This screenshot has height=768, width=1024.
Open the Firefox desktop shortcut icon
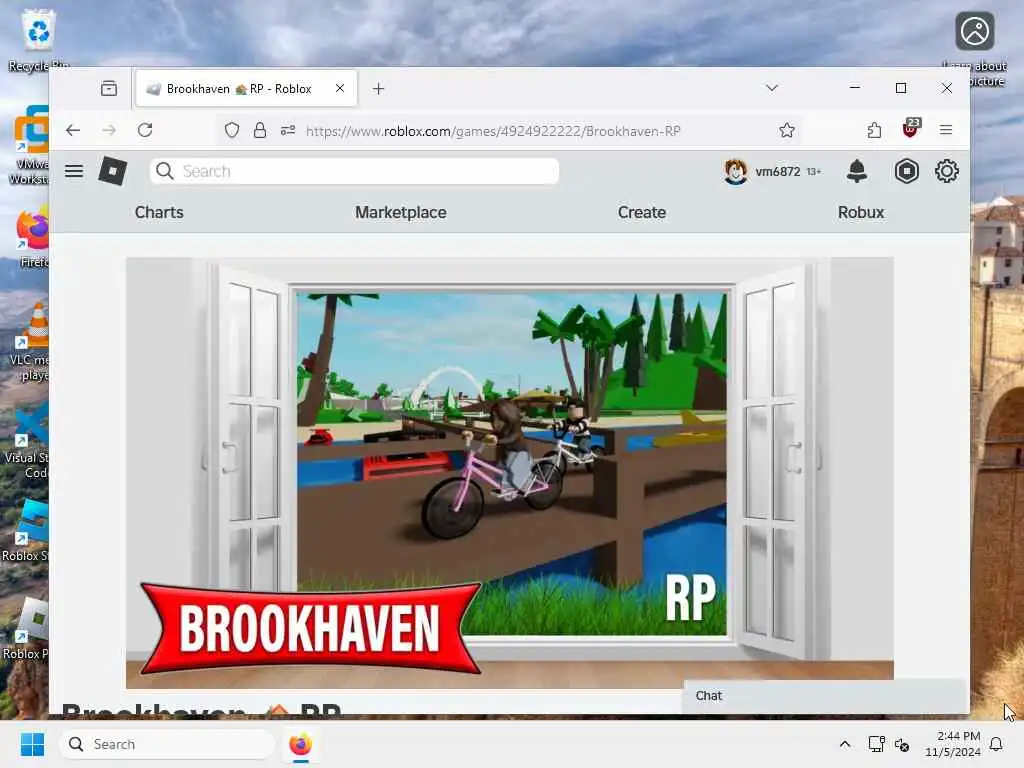(x=33, y=236)
